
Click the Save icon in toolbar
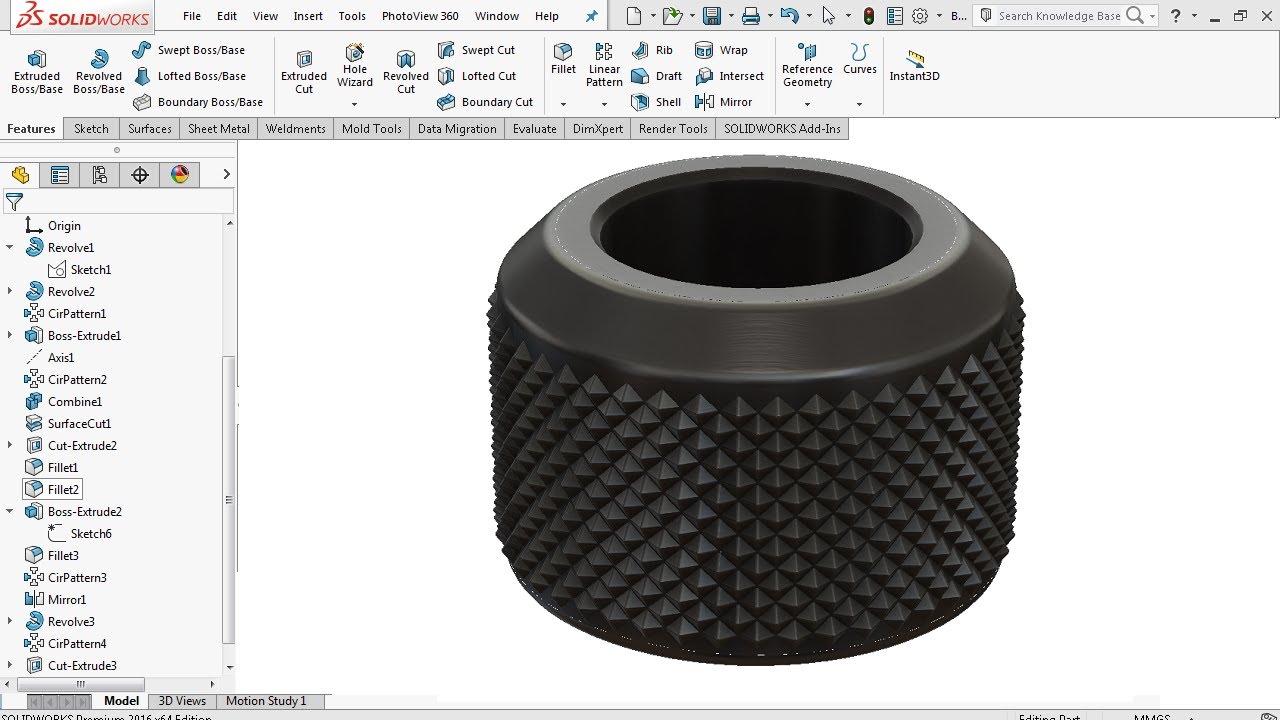(712, 16)
